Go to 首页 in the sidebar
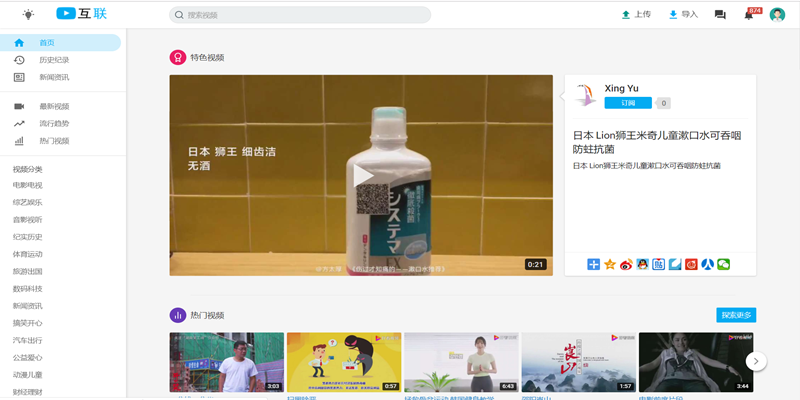The height and width of the screenshot is (400, 800). pos(60,43)
